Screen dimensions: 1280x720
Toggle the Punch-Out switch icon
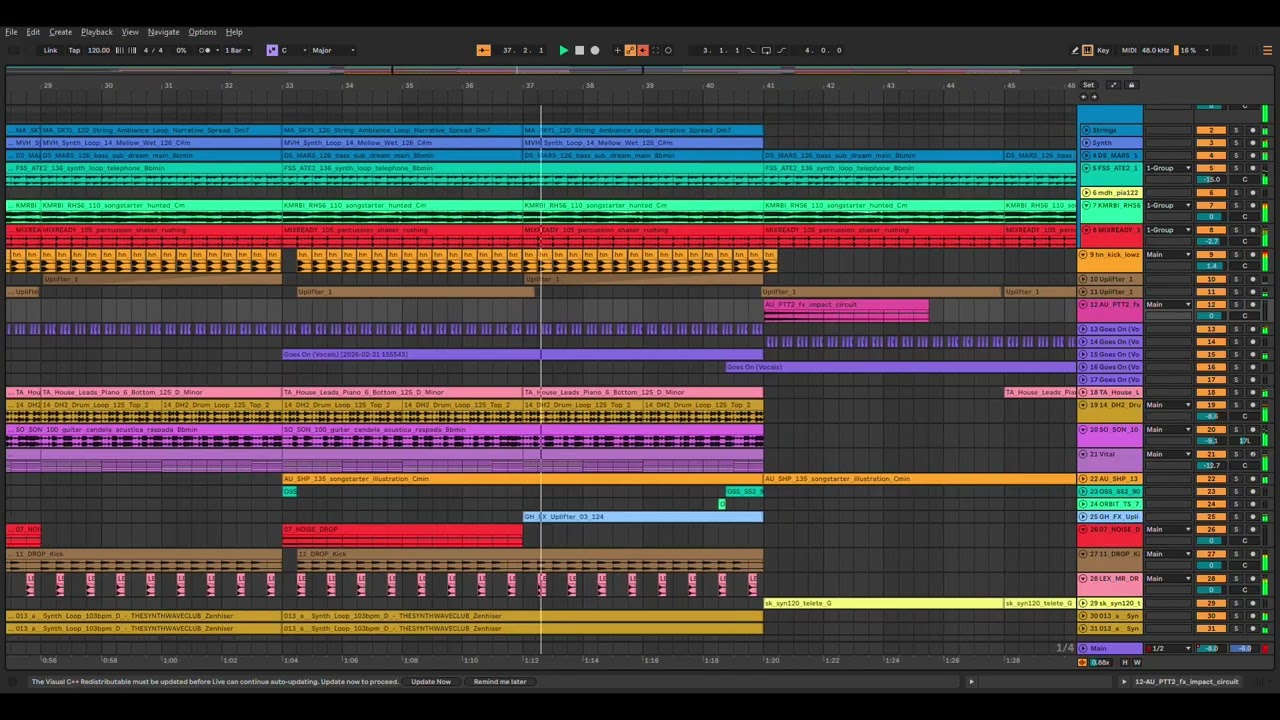[781, 50]
